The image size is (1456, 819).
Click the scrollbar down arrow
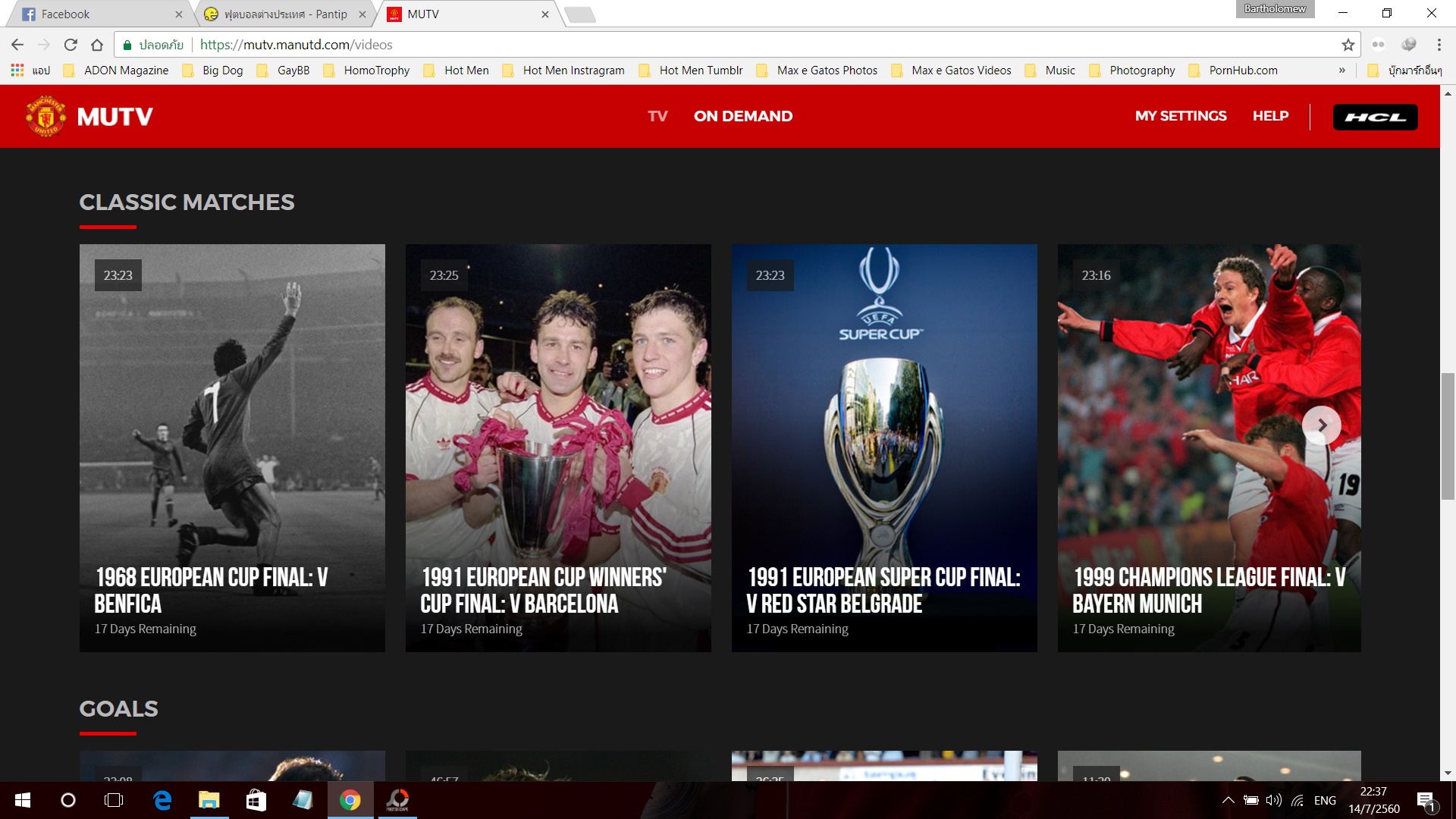click(x=1448, y=773)
